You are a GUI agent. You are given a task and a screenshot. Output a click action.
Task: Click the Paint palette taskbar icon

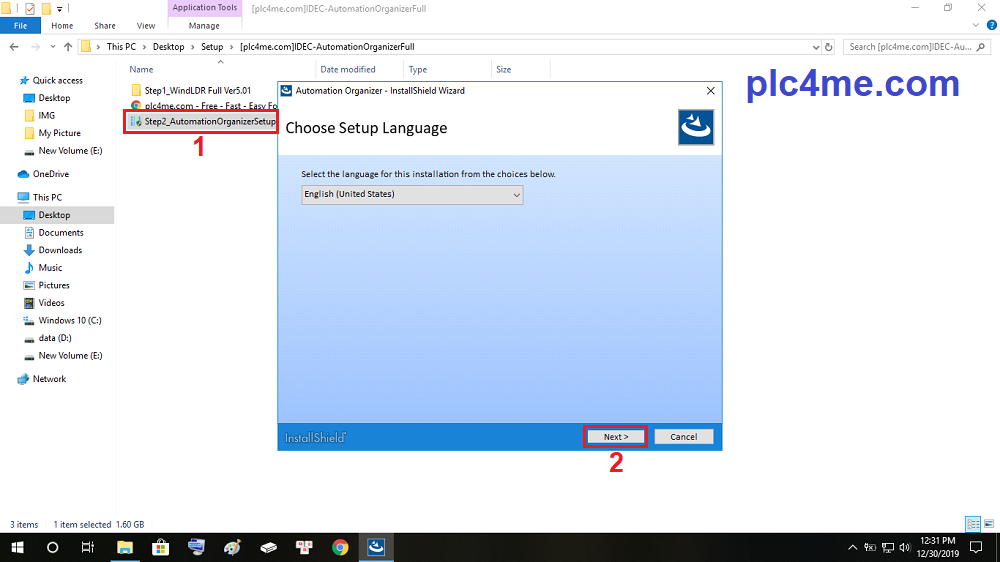coord(232,547)
